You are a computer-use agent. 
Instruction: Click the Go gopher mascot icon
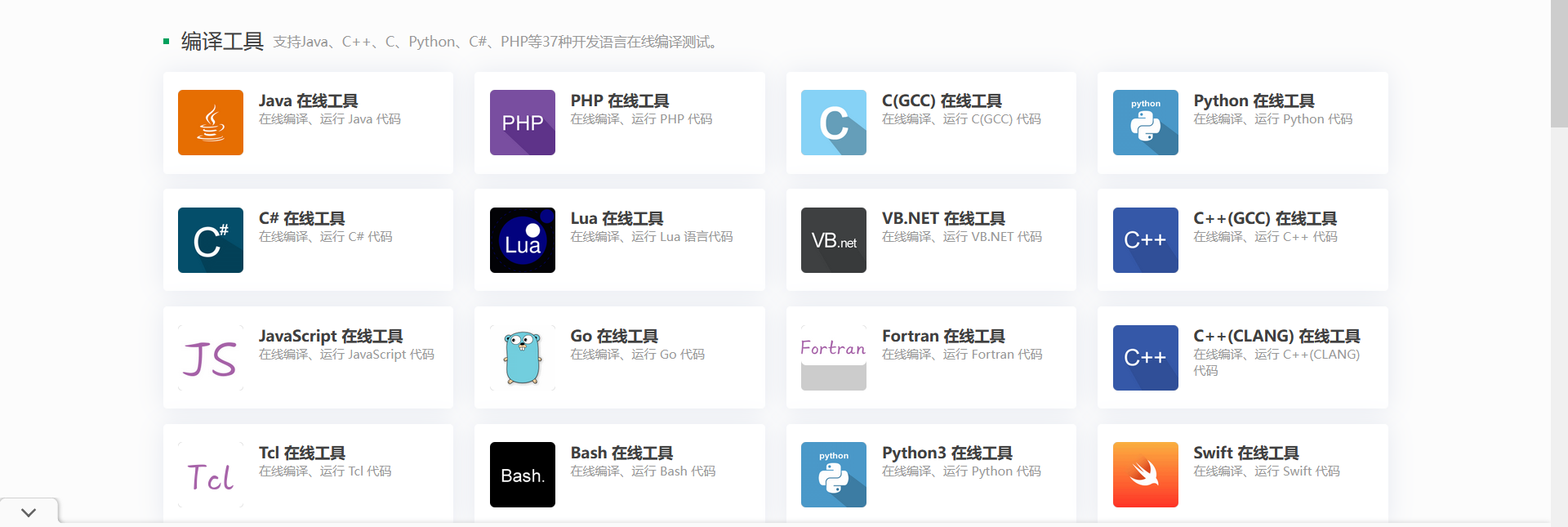pyautogui.click(x=523, y=358)
